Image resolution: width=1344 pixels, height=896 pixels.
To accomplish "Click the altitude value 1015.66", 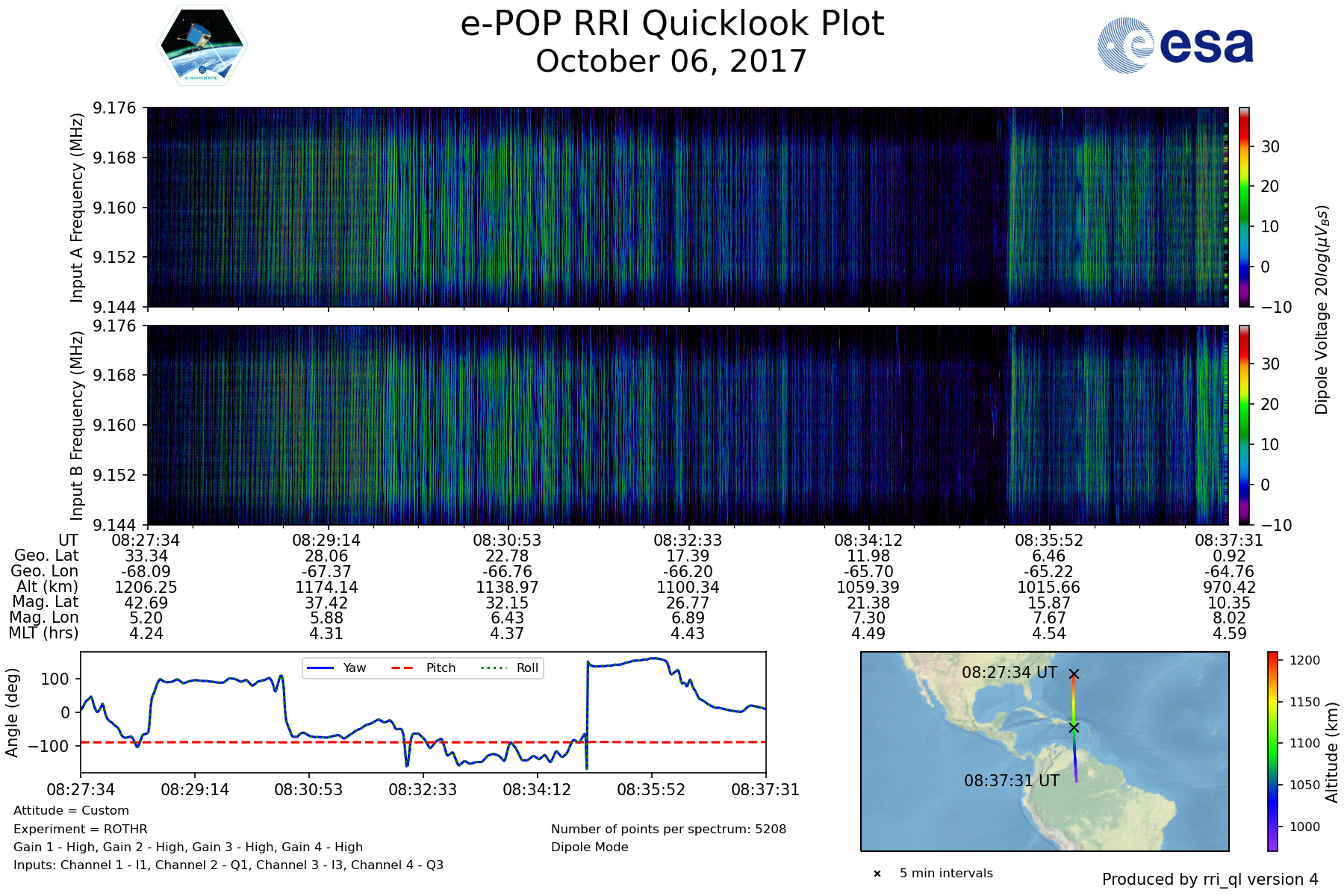I will coord(1049,588).
